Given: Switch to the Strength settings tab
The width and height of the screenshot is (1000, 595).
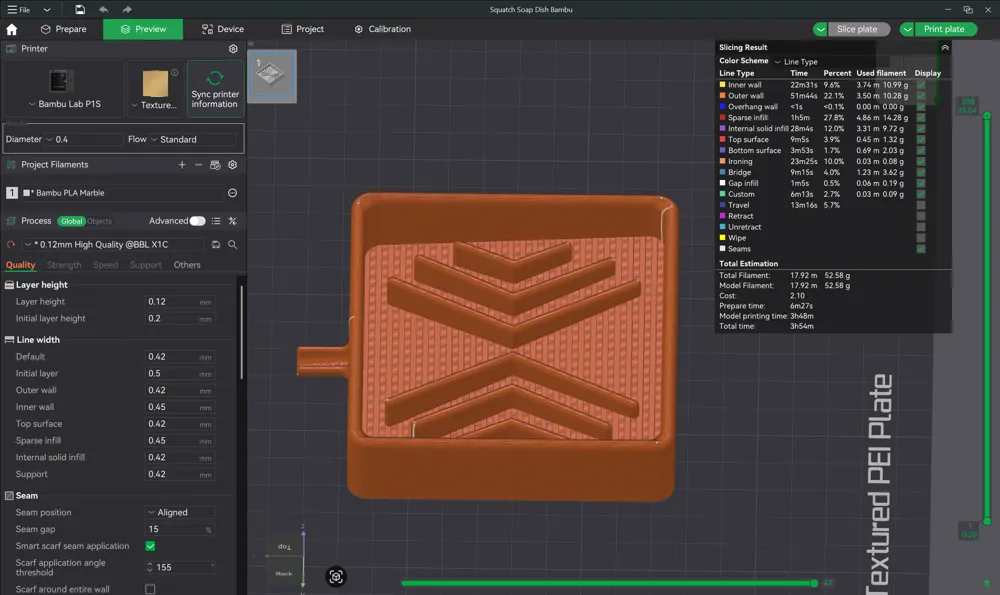Looking at the screenshot, I should pyautogui.click(x=63, y=265).
